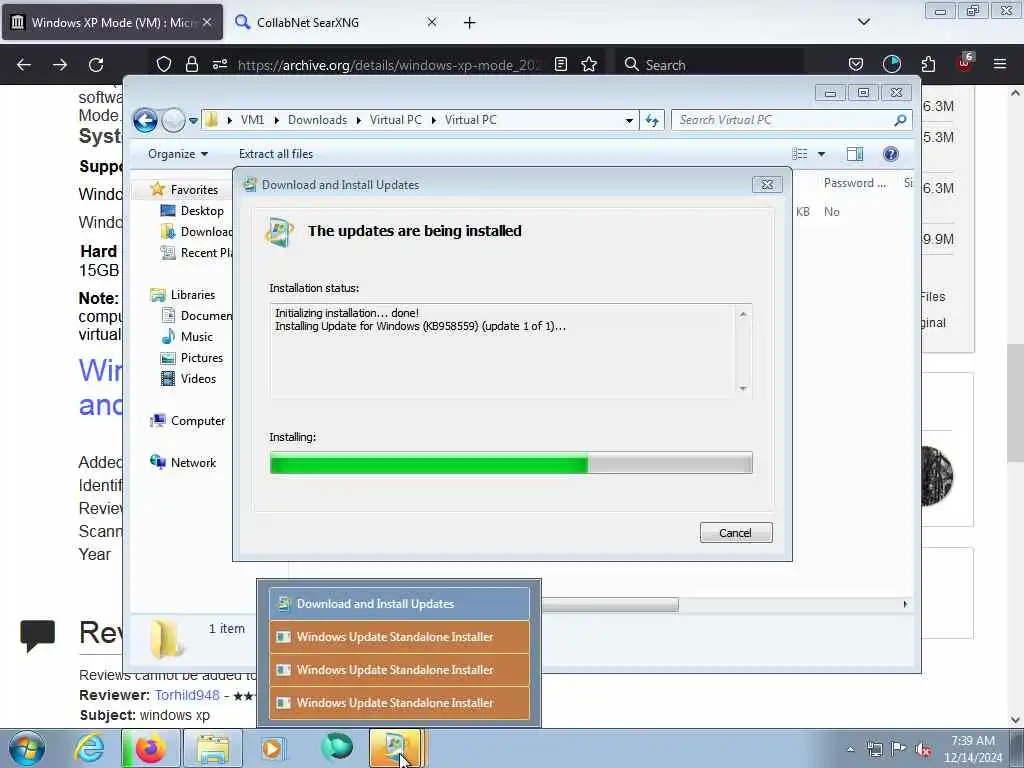Viewport: 1024px width, 768px height.
Task: Click Extract all files
Action: point(276,154)
